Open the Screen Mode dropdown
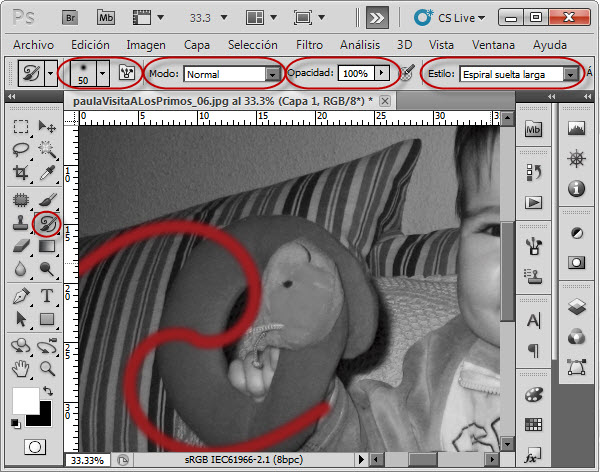 pos(322,18)
